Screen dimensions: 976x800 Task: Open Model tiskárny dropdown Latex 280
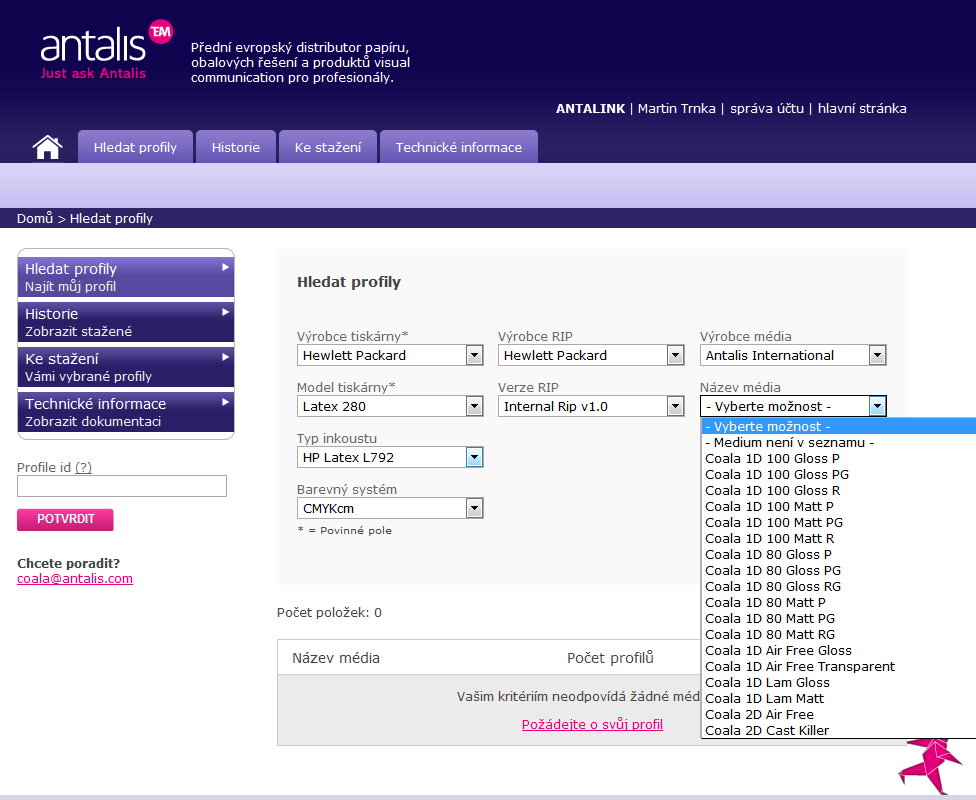point(390,407)
